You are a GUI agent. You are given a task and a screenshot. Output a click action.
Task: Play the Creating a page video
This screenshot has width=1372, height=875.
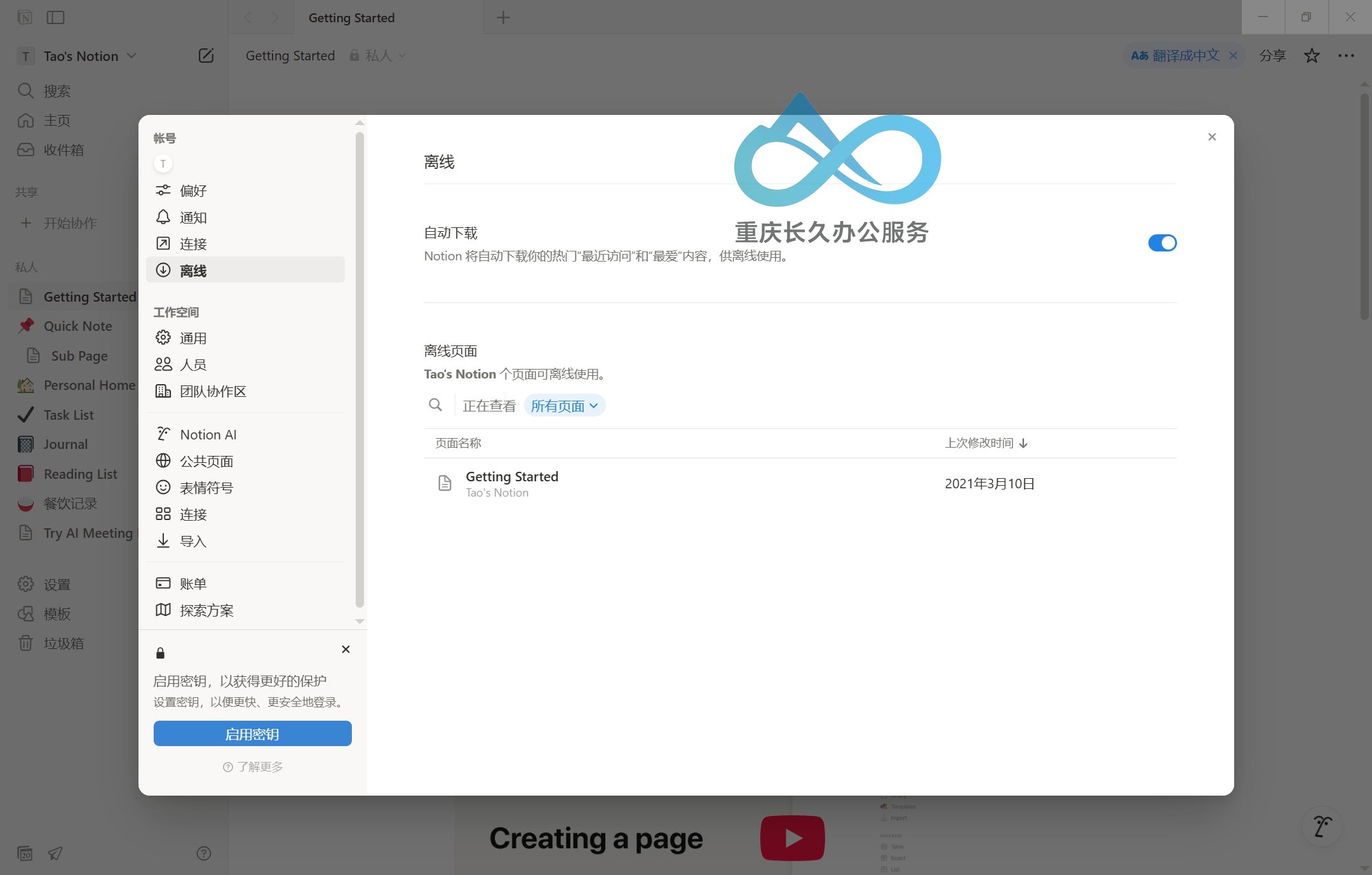(792, 838)
